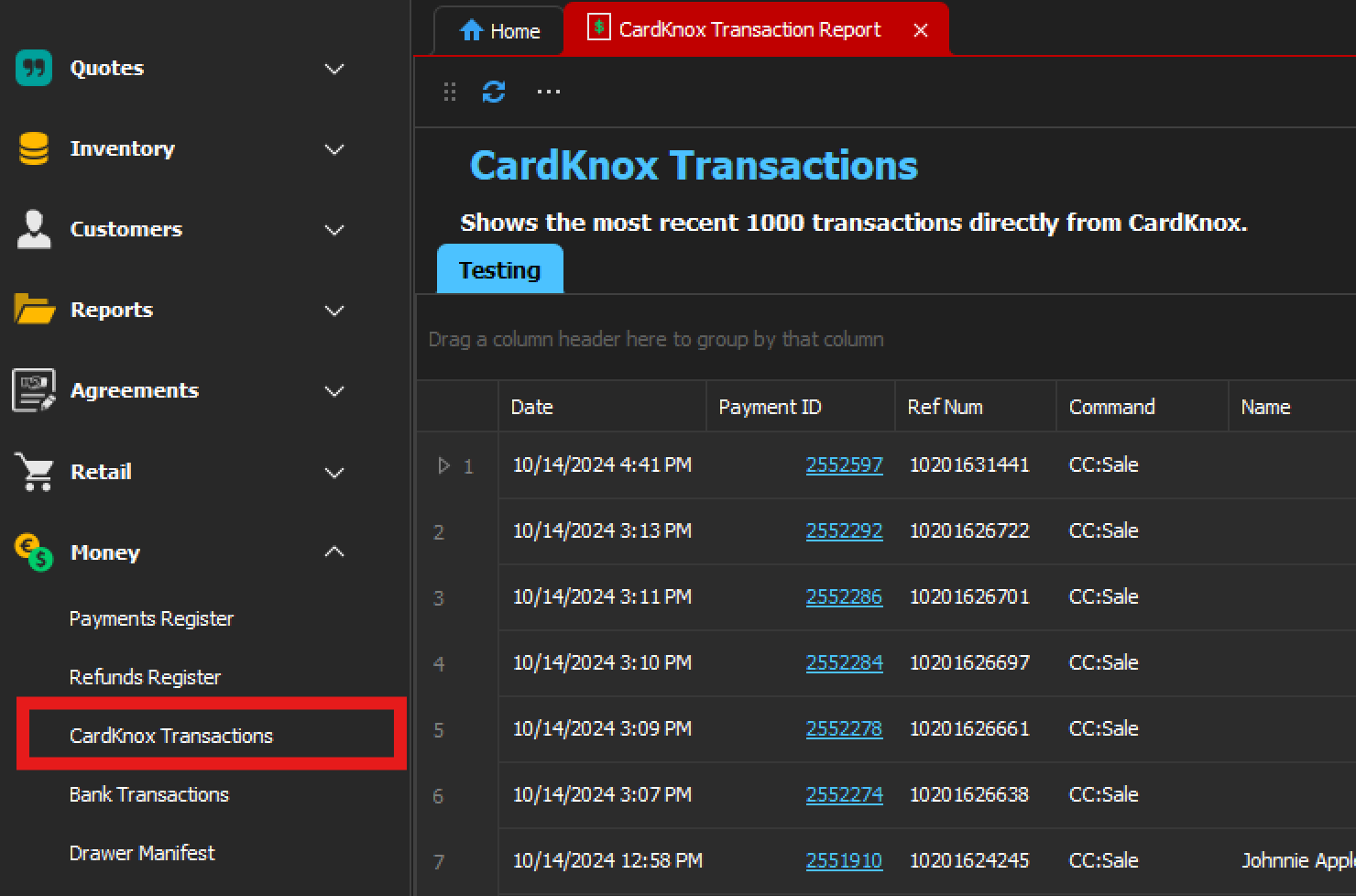The width and height of the screenshot is (1356, 896).
Task: Open Refunds Register in Money menu
Action: pyautogui.click(x=145, y=678)
